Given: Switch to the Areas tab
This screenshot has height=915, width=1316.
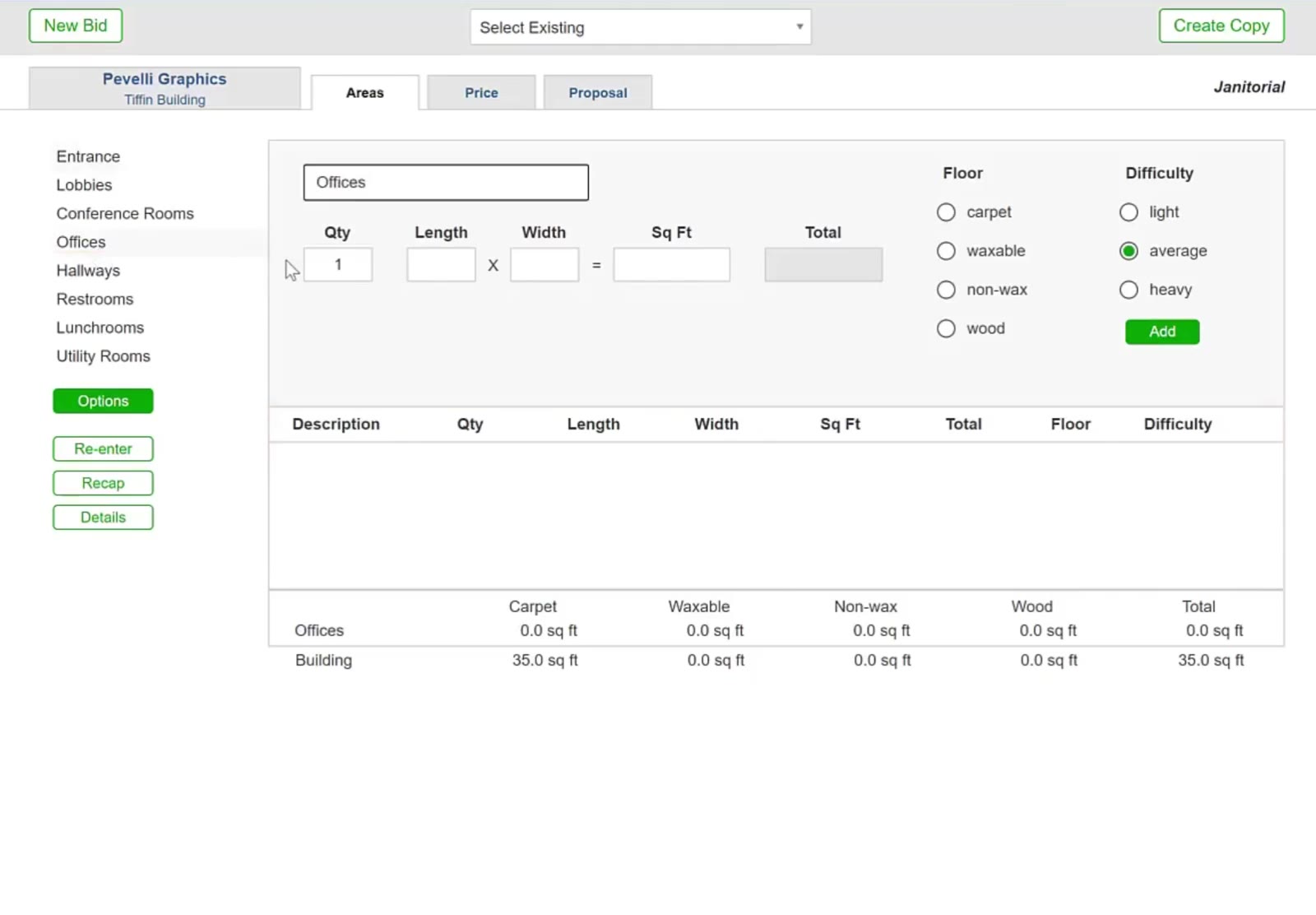Looking at the screenshot, I should [365, 93].
